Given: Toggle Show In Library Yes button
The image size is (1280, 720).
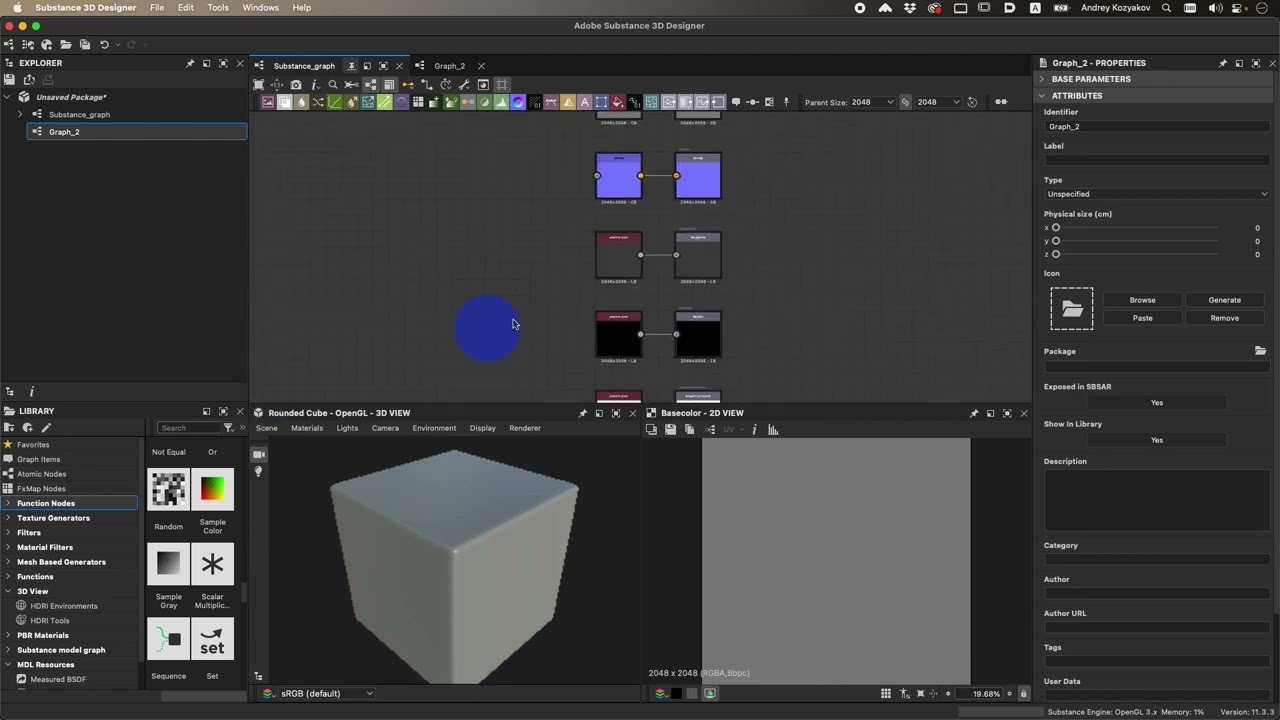Looking at the screenshot, I should tap(1157, 440).
